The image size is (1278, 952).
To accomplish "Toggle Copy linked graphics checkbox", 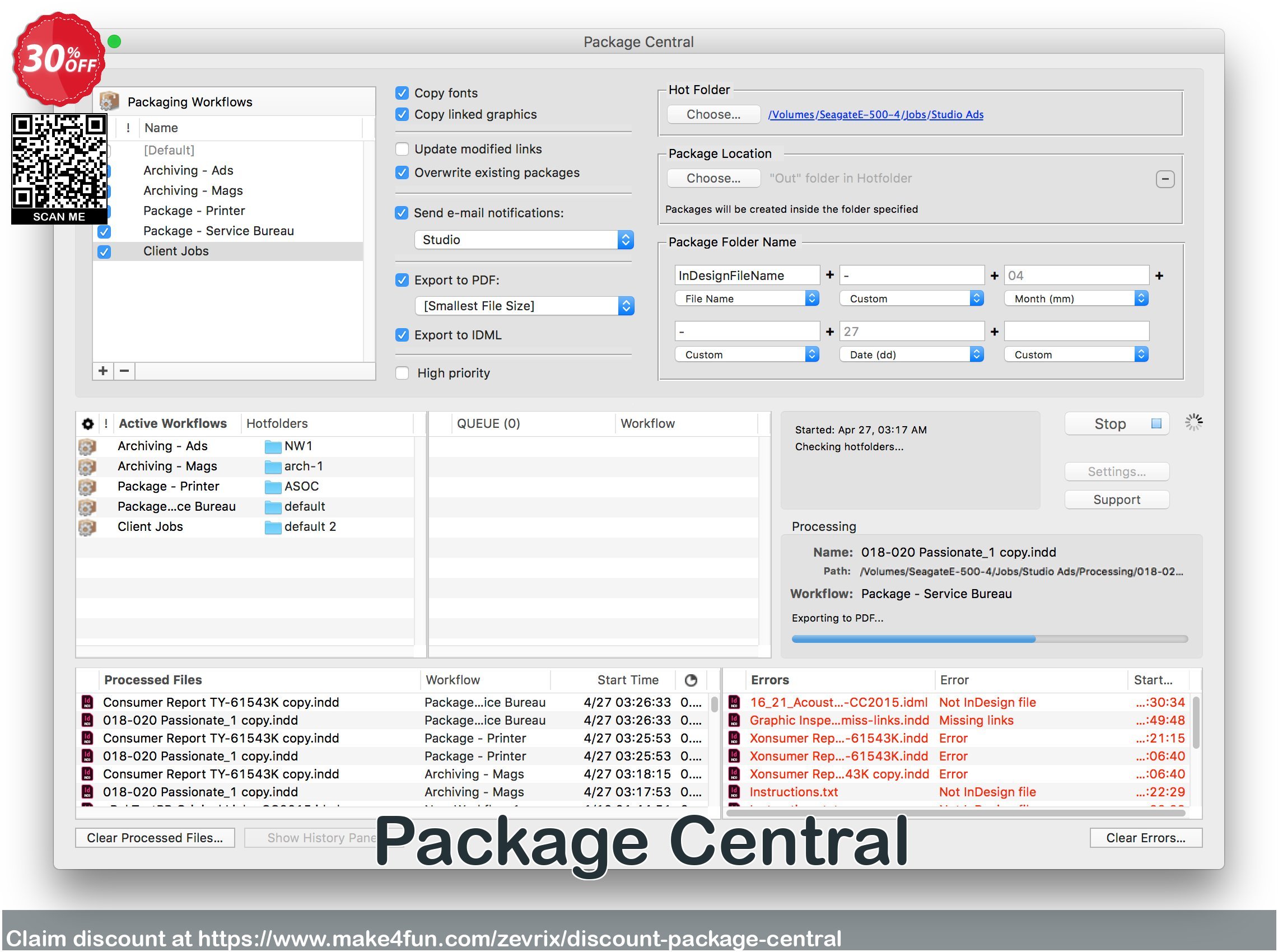I will 402,114.
